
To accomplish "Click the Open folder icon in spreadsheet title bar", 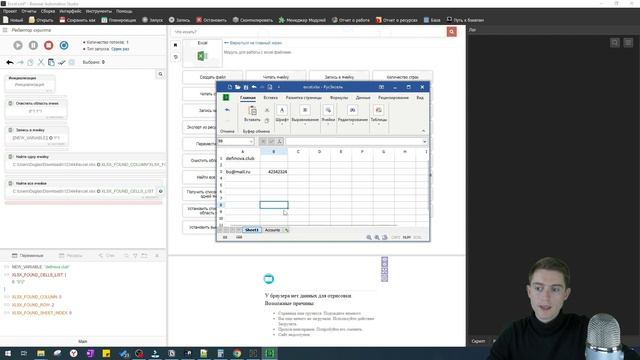I will tap(238, 87).
